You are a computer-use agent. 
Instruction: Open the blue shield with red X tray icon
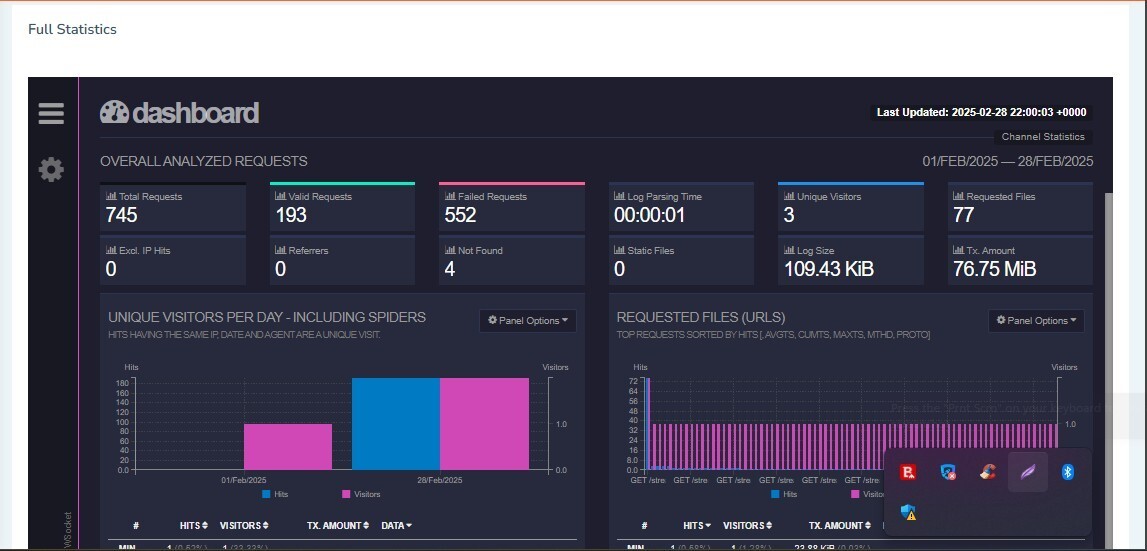[x=949, y=473]
